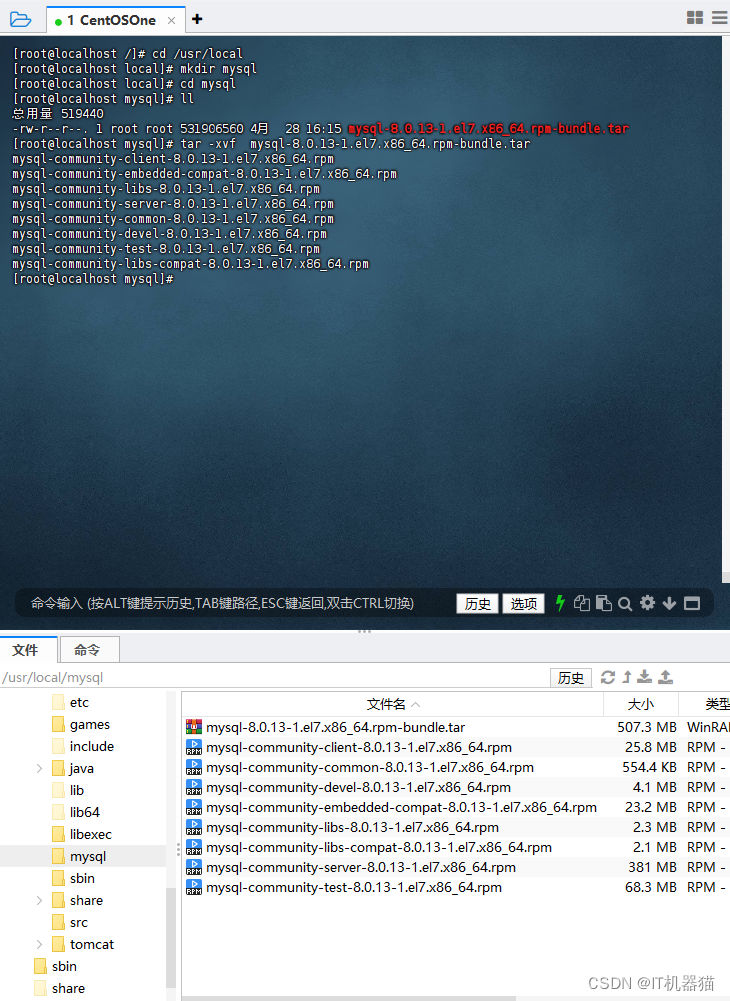Sort by 类型 column header
The height and width of the screenshot is (1001, 730).
704,704
